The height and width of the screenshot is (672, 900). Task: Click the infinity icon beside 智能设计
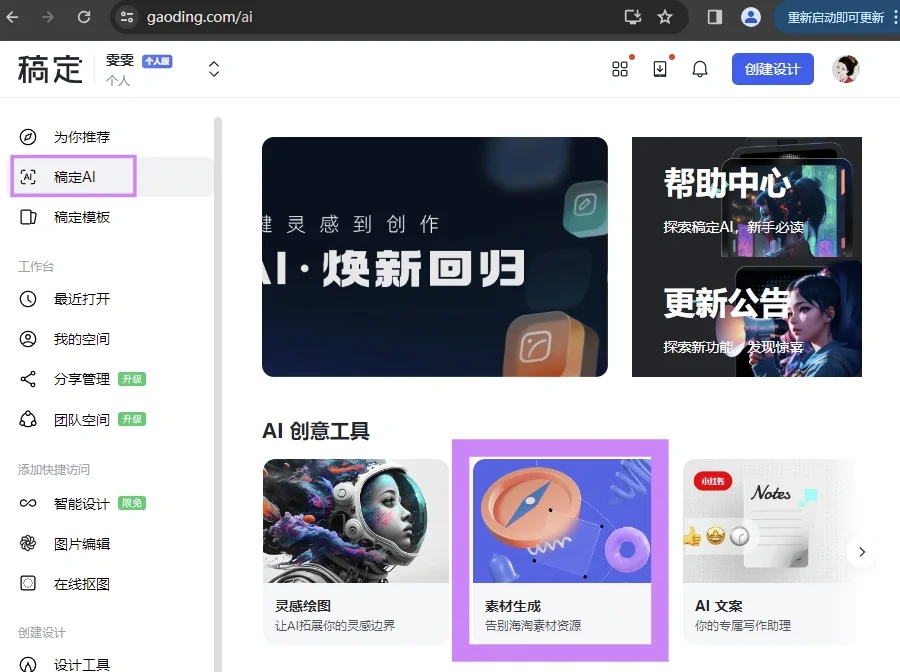[x=28, y=503]
